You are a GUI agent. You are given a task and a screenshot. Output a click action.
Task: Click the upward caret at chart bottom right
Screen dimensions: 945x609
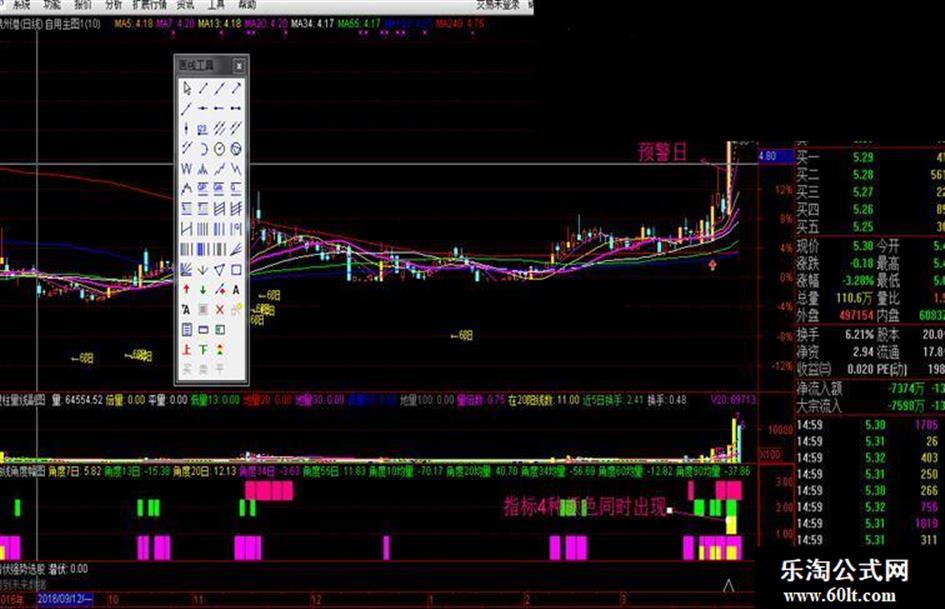[728, 585]
